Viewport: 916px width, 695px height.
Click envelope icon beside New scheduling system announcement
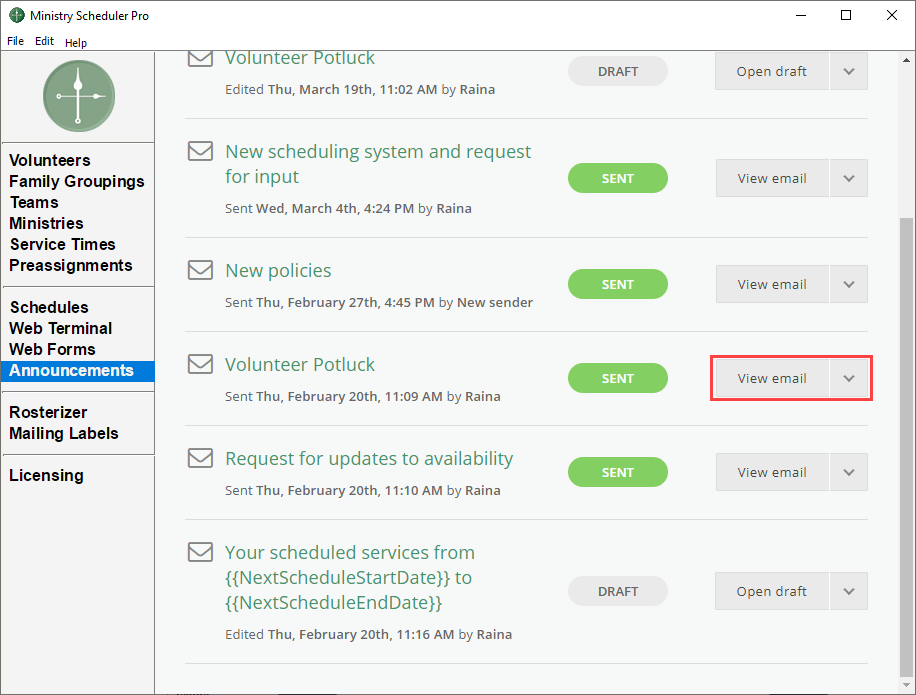pos(201,151)
